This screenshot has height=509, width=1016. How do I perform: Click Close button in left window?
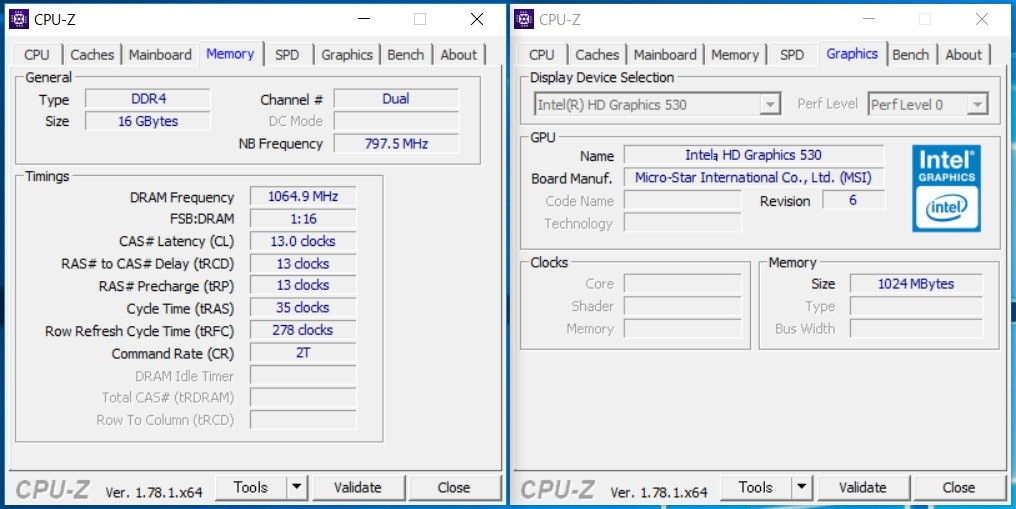pos(454,487)
